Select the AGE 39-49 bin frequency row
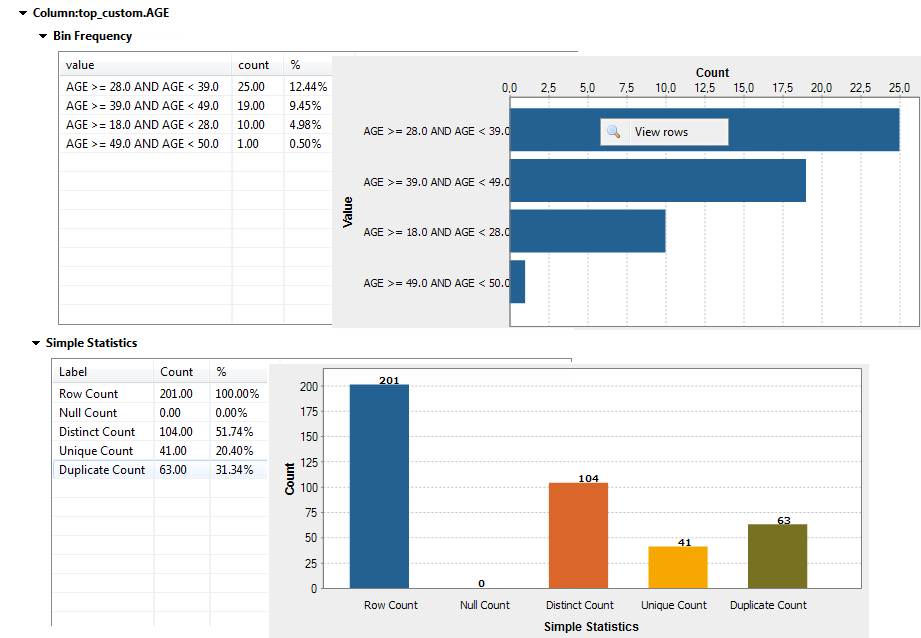The image size is (921, 638). tap(143, 105)
